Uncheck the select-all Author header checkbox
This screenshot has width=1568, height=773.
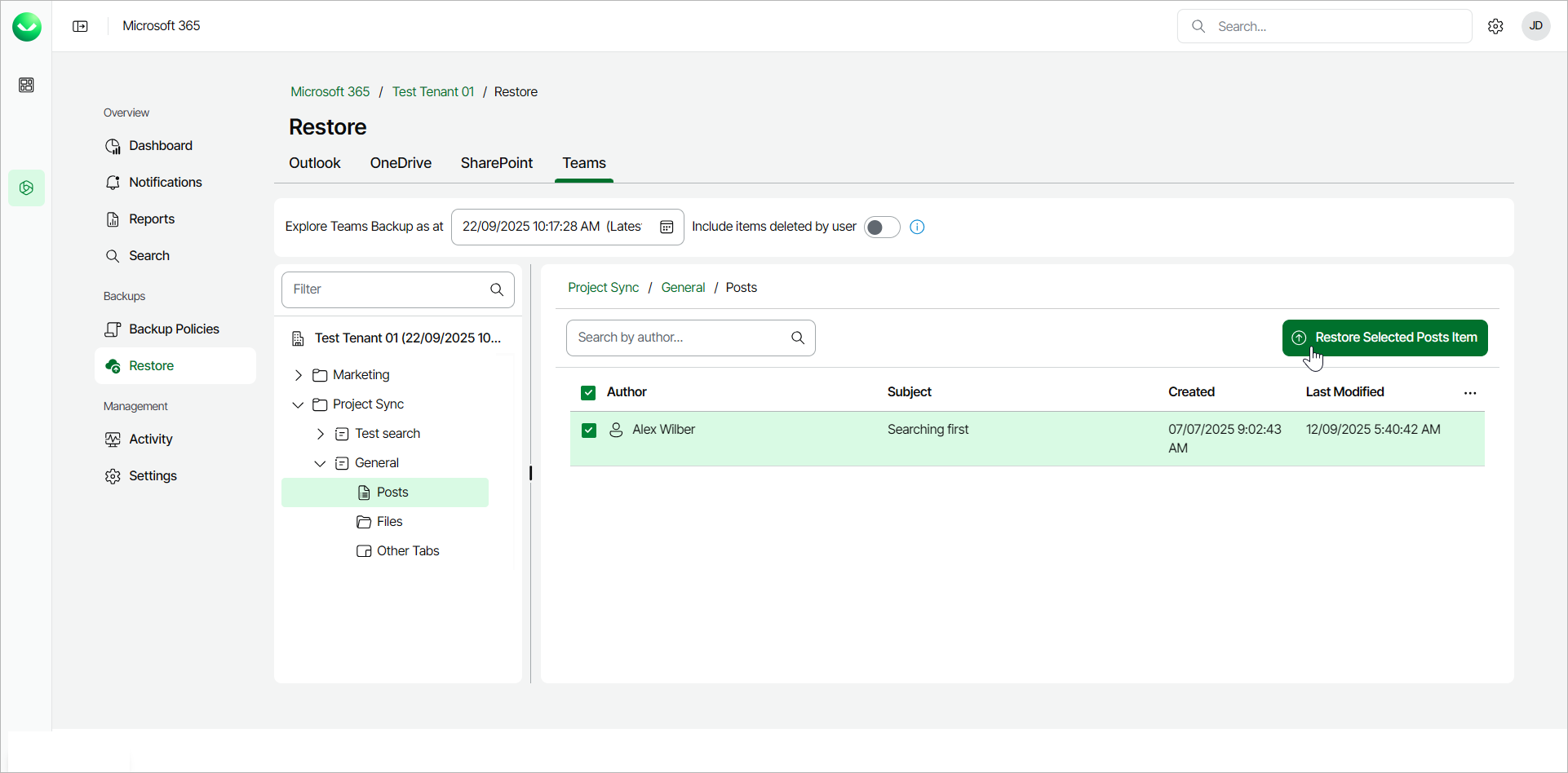pos(588,393)
